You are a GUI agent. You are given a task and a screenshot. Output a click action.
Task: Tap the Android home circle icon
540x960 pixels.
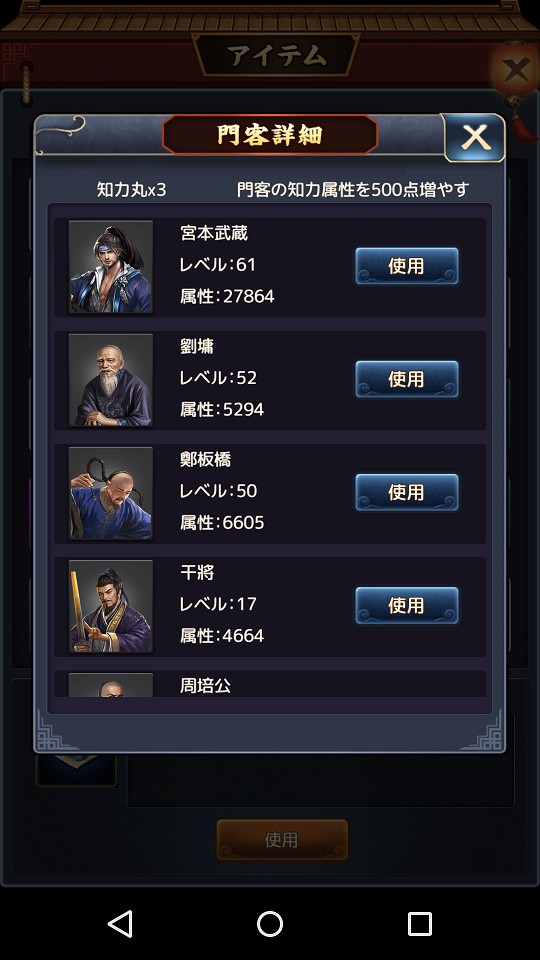[270, 923]
